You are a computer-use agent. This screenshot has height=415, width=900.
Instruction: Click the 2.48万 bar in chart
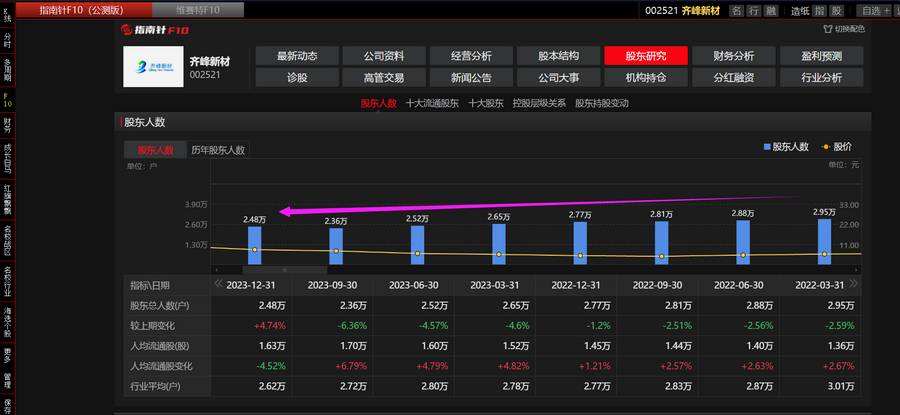[x=255, y=245]
